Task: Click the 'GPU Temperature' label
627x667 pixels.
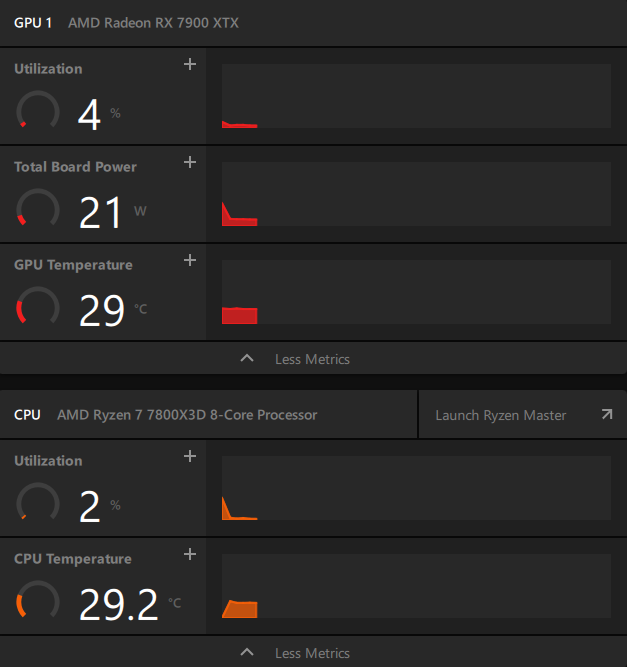Action: coord(73,265)
